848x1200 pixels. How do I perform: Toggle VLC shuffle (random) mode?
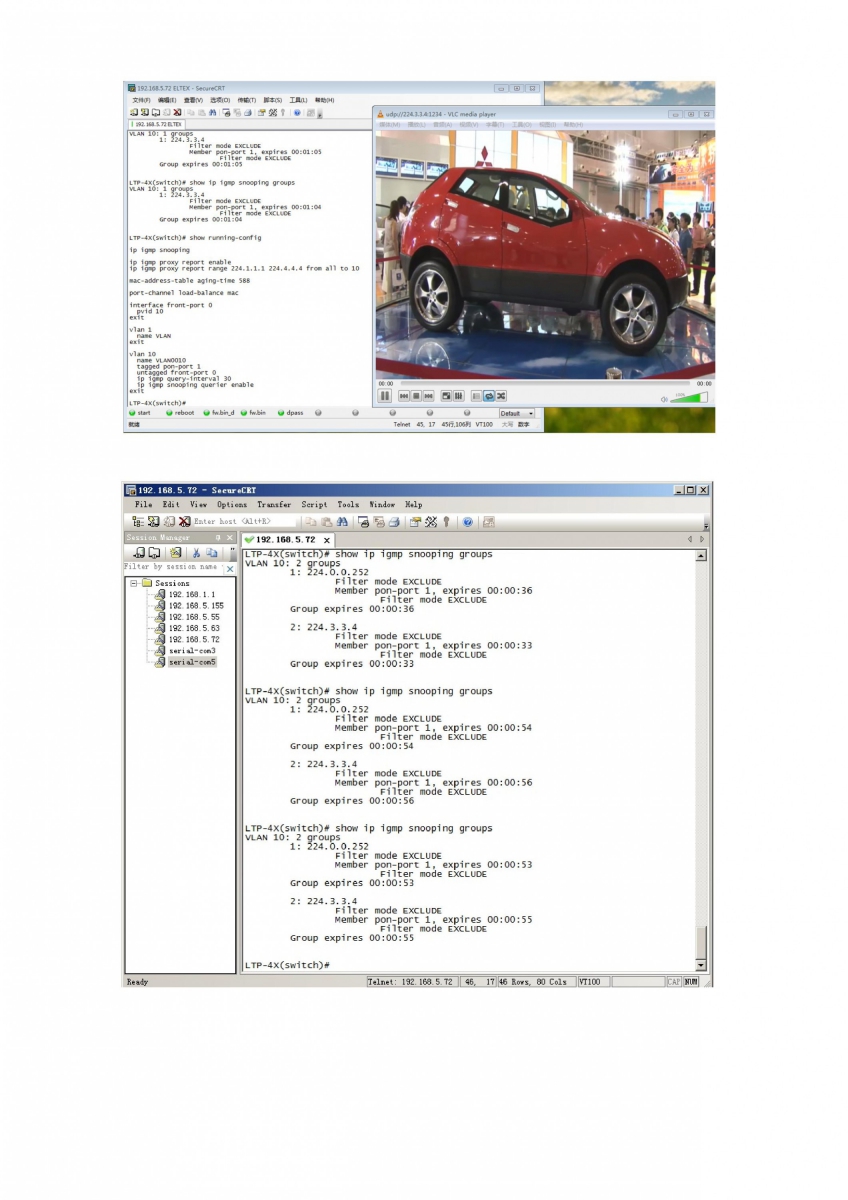(501, 396)
